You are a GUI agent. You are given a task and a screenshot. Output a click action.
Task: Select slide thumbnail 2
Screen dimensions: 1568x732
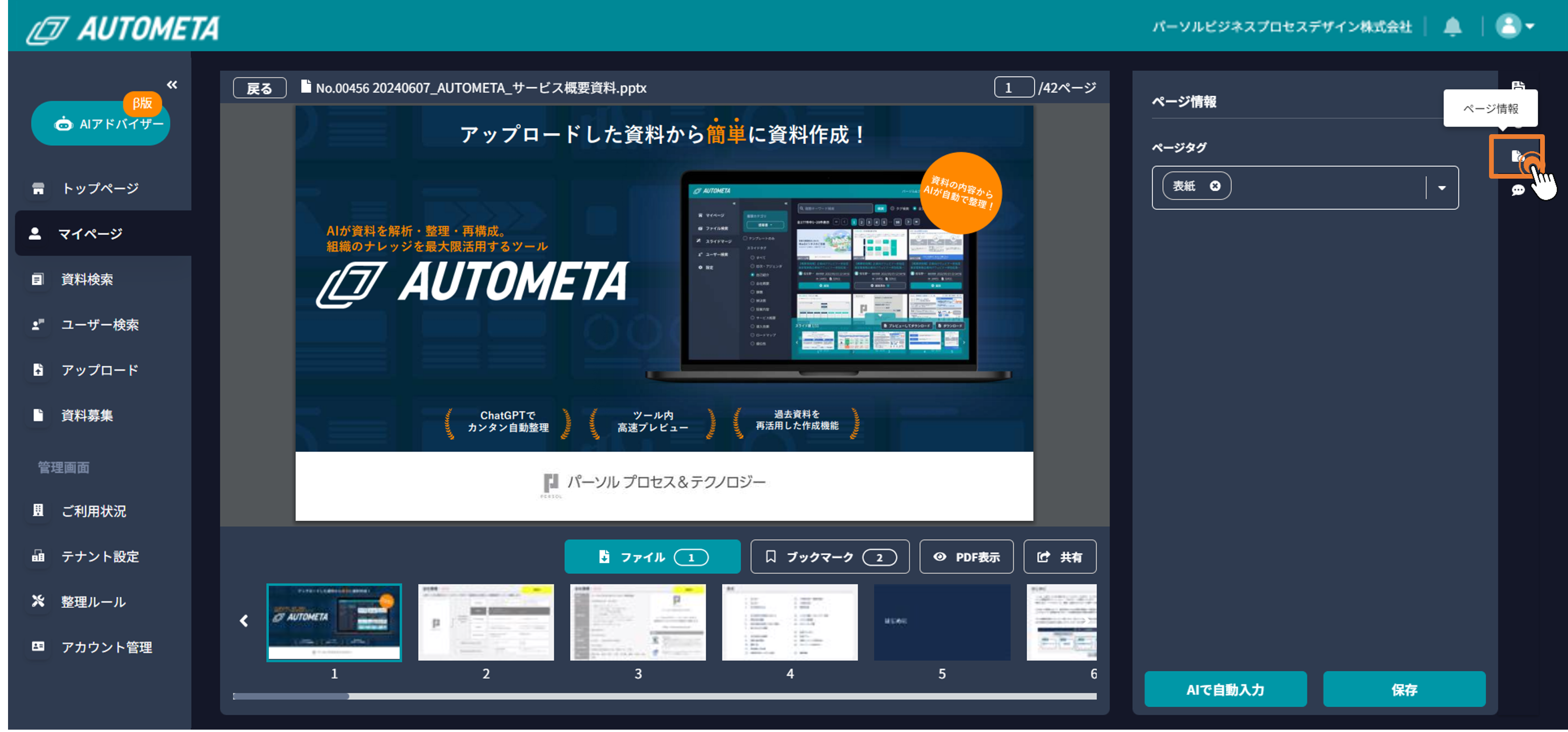click(486, 623)
